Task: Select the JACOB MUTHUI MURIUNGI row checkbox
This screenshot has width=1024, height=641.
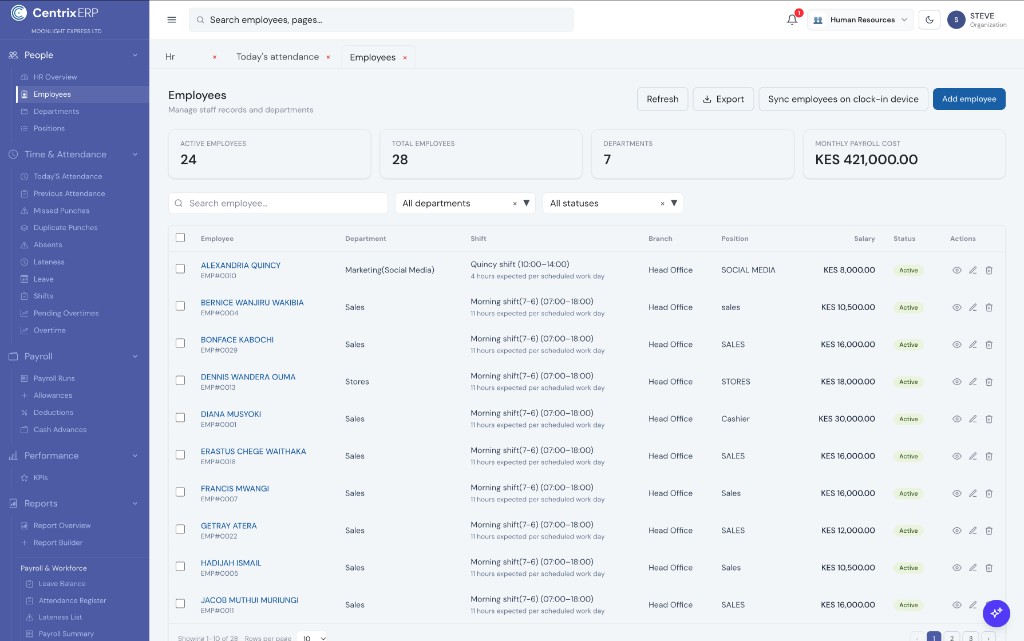Action: click(x=180, y=604)
